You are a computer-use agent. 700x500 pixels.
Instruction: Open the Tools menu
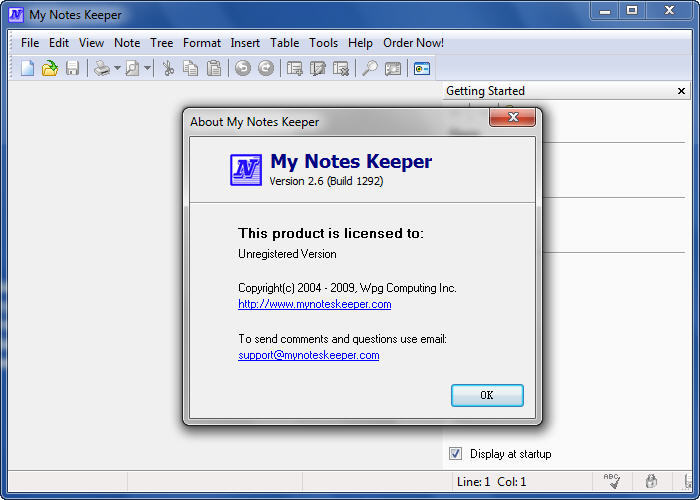pos(323,43)
